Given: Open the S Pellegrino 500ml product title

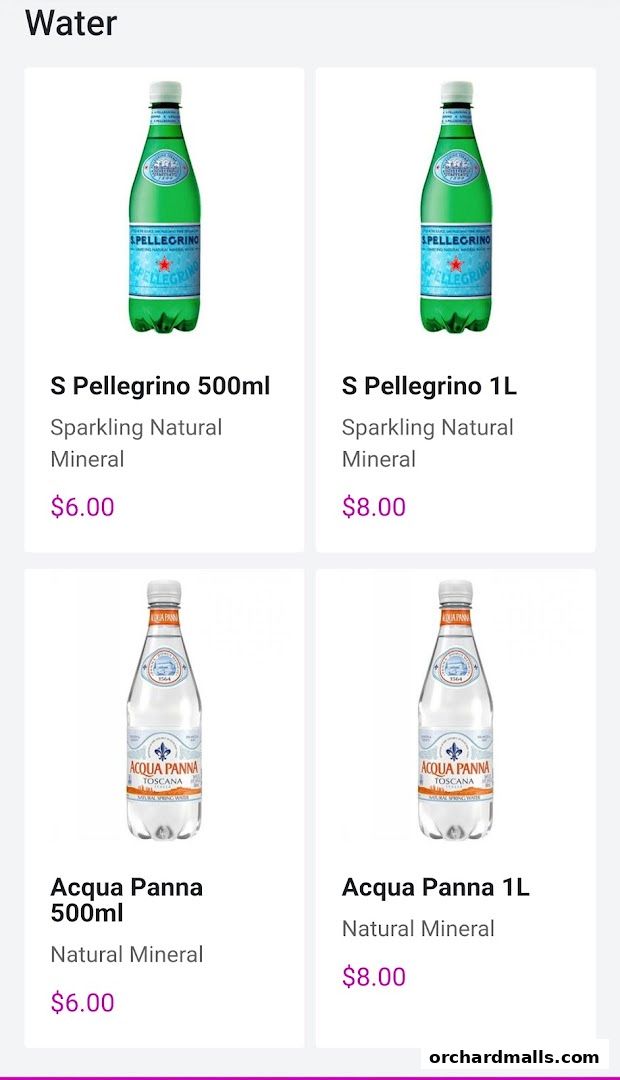Looking at the screenshot, I should click(160, 386).
